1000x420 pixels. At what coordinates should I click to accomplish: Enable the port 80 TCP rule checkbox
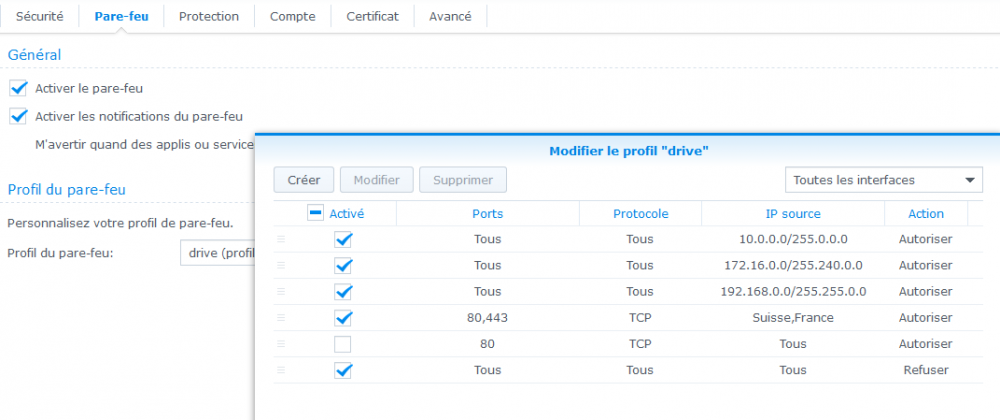[x=342, y=344]
